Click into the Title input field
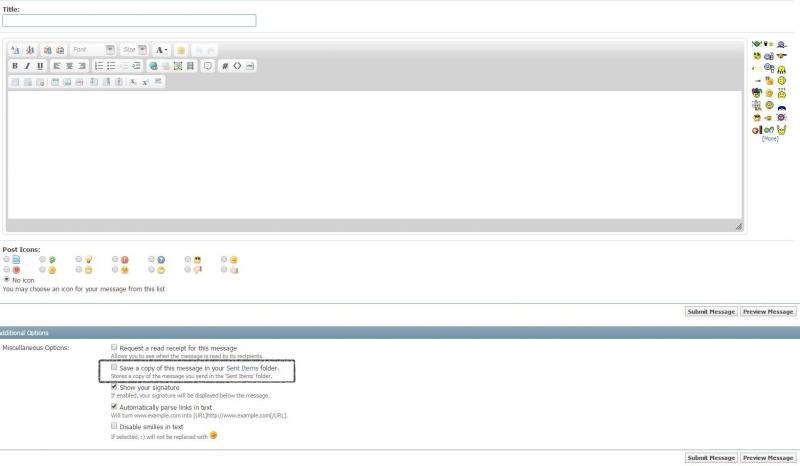 point(129,20)
